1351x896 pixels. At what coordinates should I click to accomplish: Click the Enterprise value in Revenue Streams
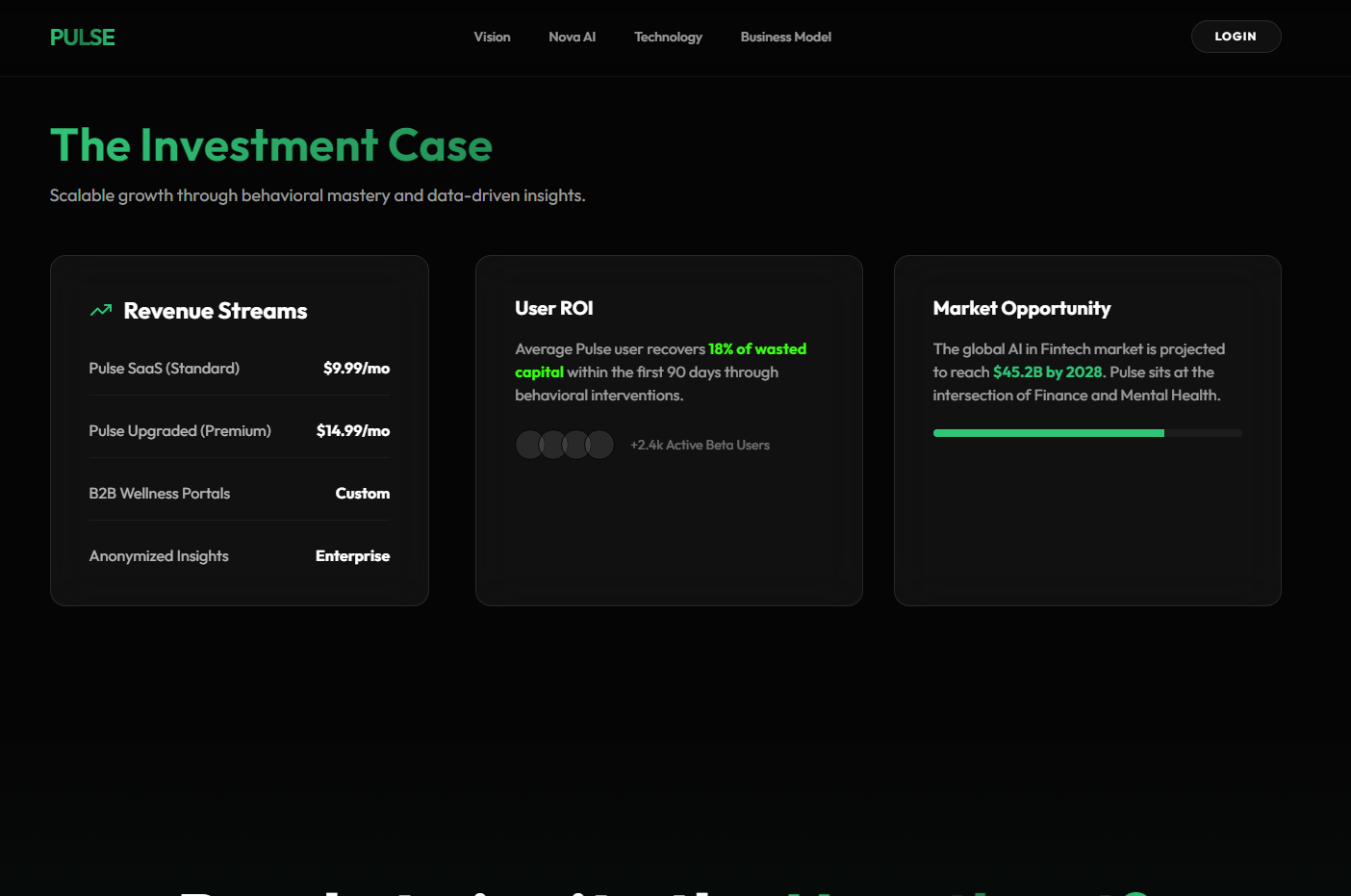tap(352, 556)
